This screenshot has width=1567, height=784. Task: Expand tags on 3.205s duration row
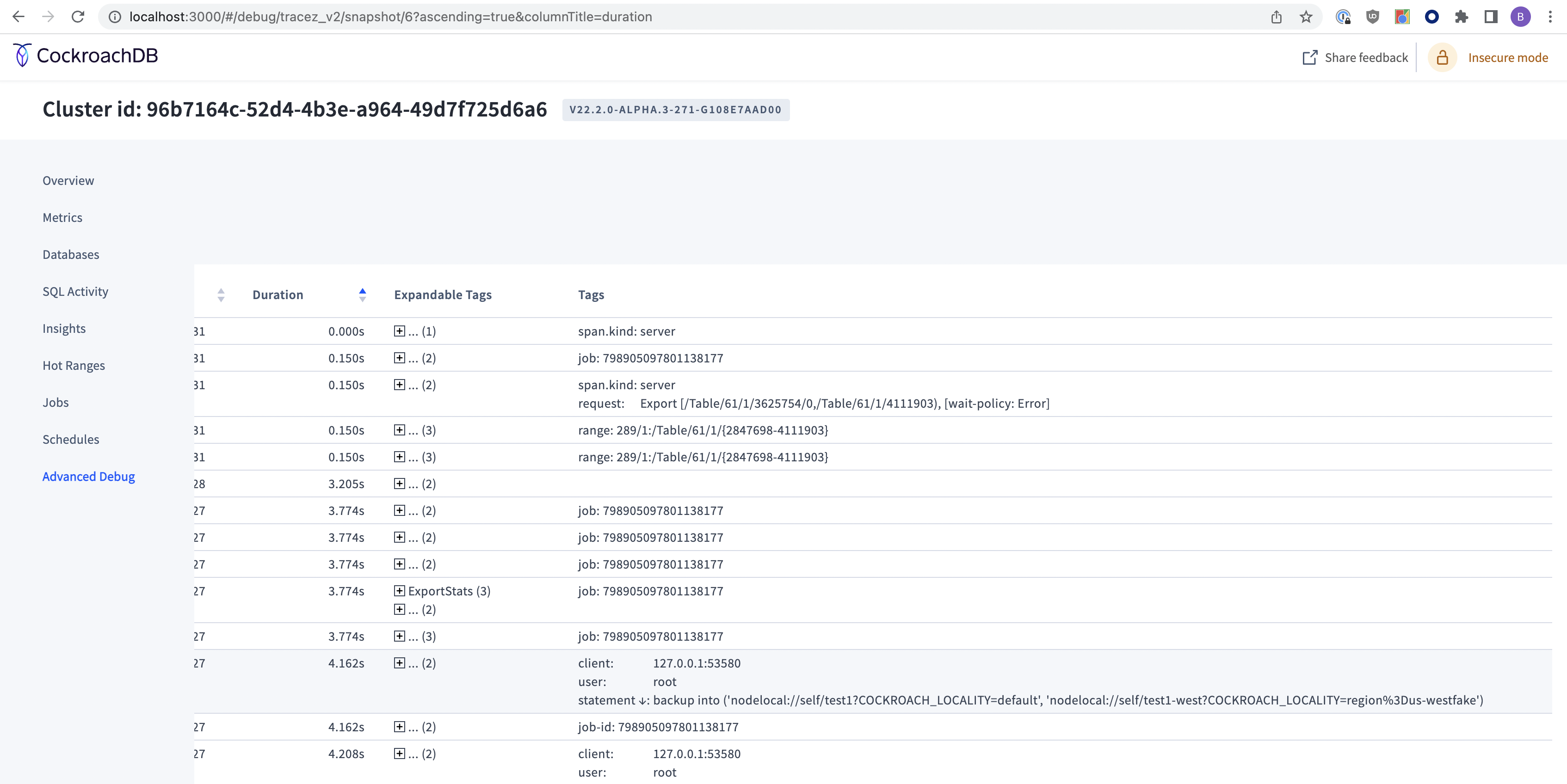coord(399,484)
